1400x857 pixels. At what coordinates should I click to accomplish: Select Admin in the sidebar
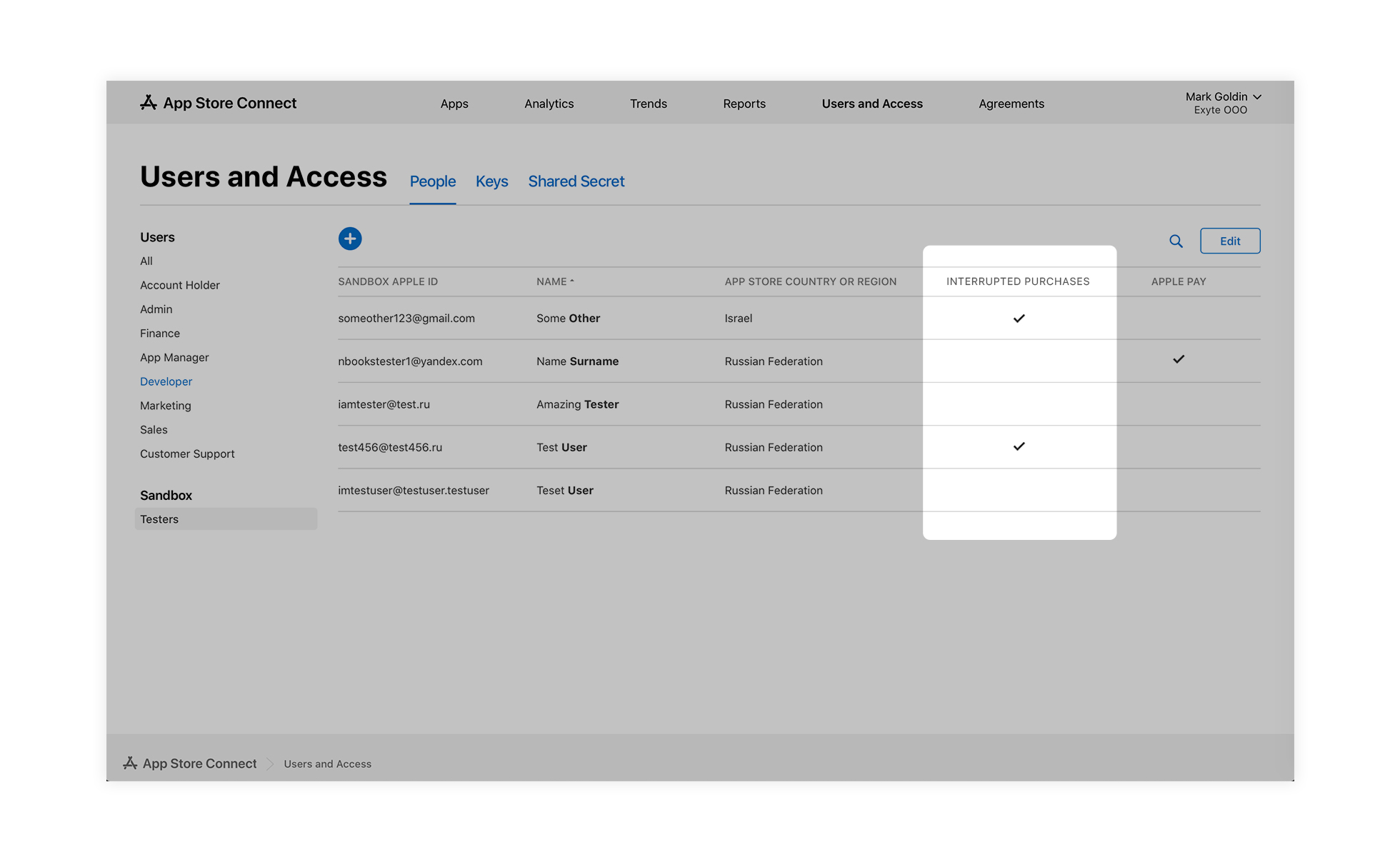pyautogui.click(x=156, y=309)
